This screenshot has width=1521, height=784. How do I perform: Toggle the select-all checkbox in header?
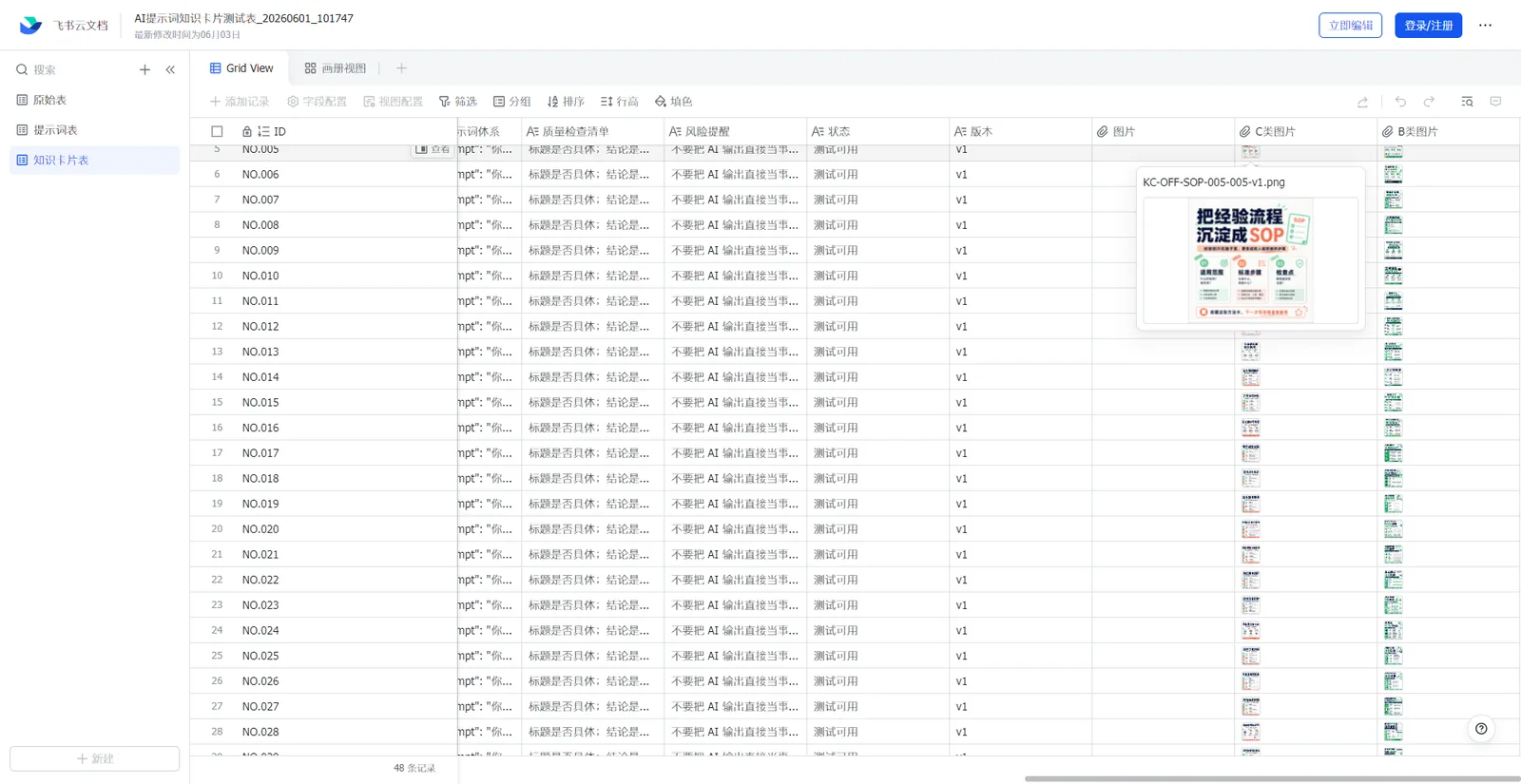pyautogui.click(x=217, y=132)
